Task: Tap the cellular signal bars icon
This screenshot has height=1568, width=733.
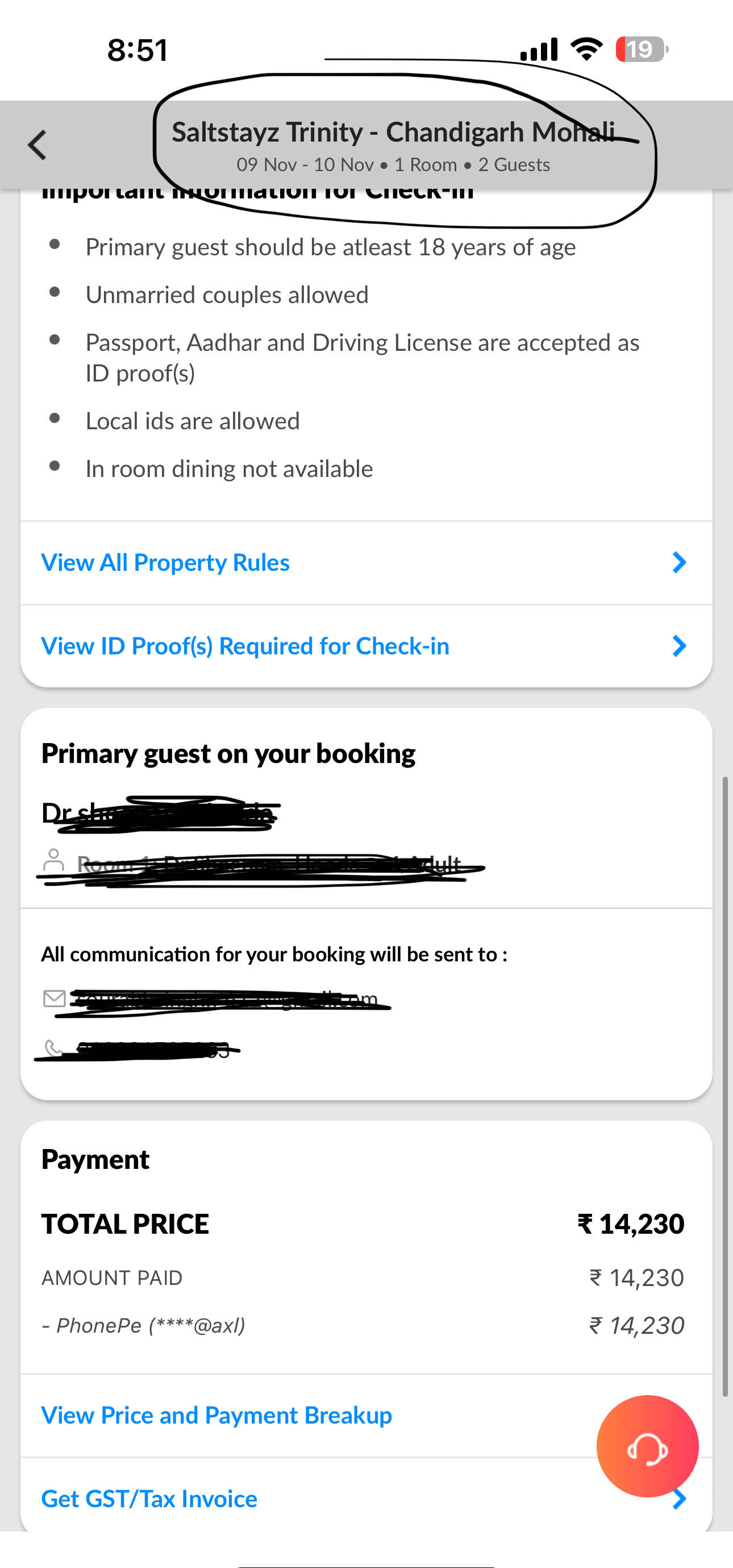Action: pos(539,49)
